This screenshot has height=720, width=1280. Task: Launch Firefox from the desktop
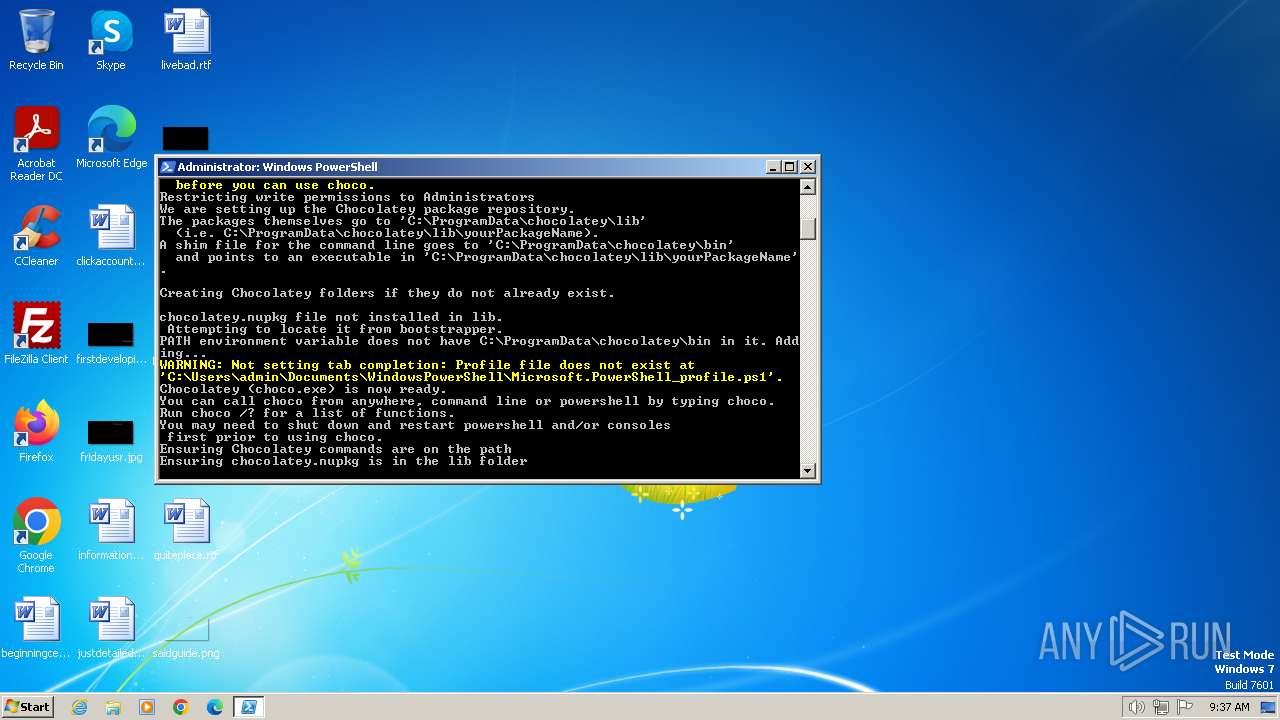[36, 432]
